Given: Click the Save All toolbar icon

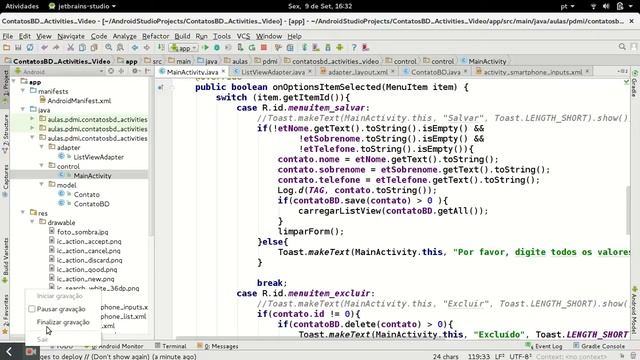Looking at the screenshot, I should (18, 48).
